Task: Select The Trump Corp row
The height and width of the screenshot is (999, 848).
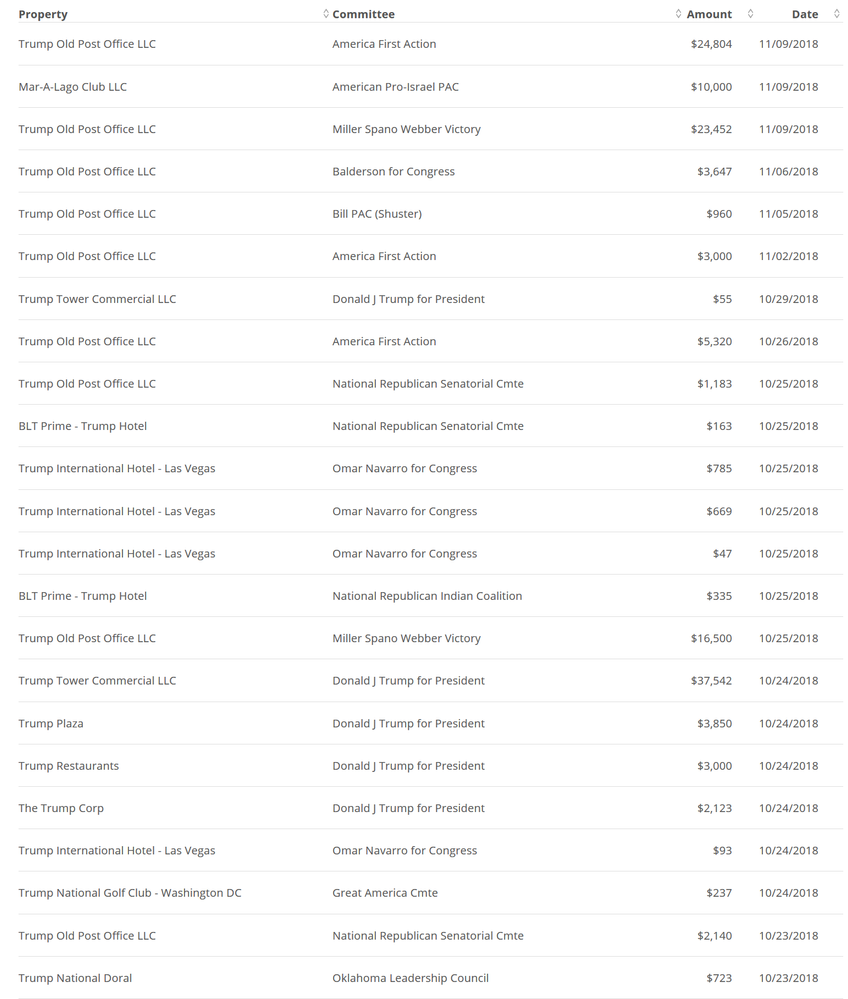Action: pyautogui.click(x=431, y=808)
